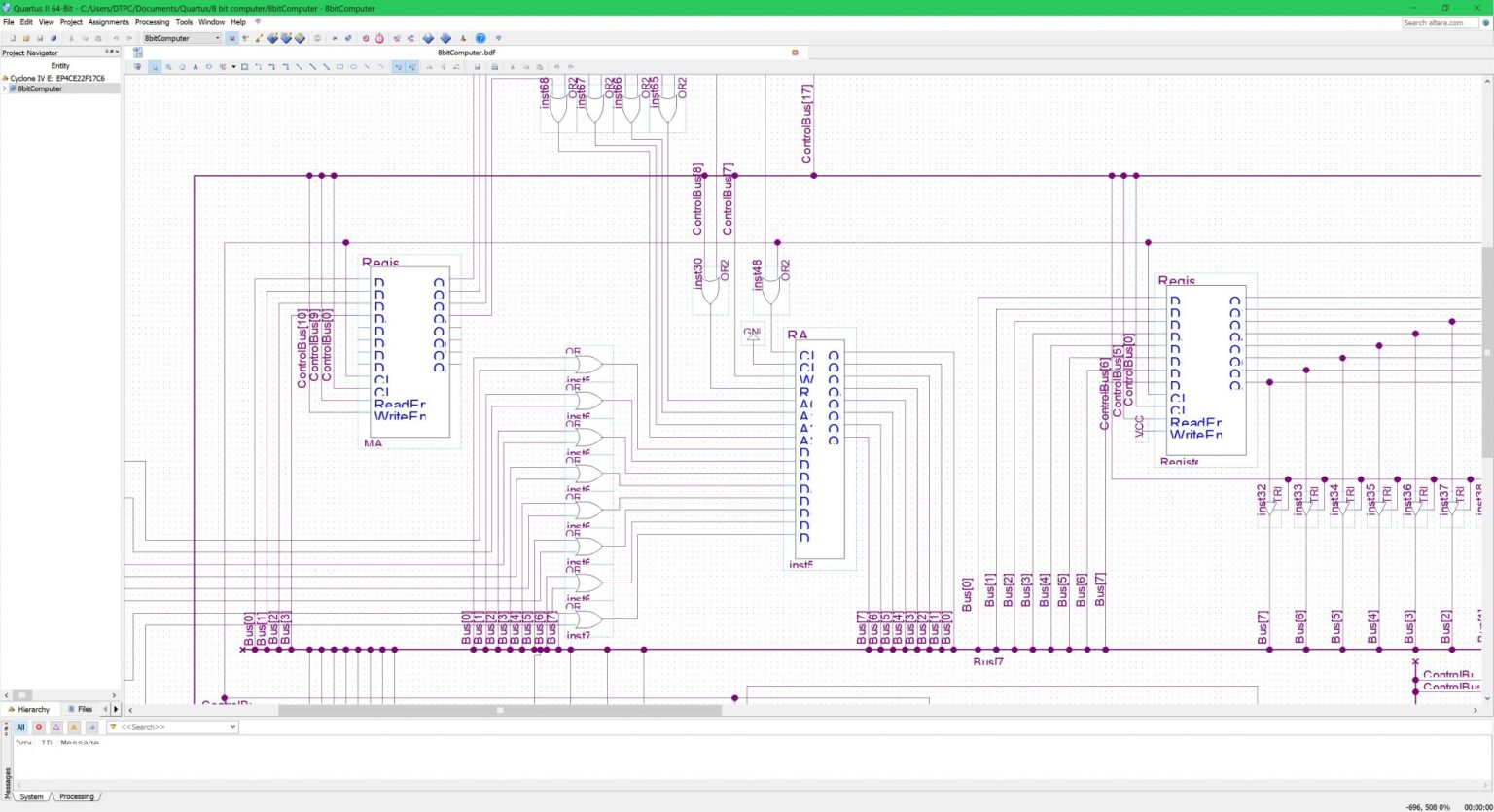Toggle rubberbanding in the editor toolbar

point(400,67)
